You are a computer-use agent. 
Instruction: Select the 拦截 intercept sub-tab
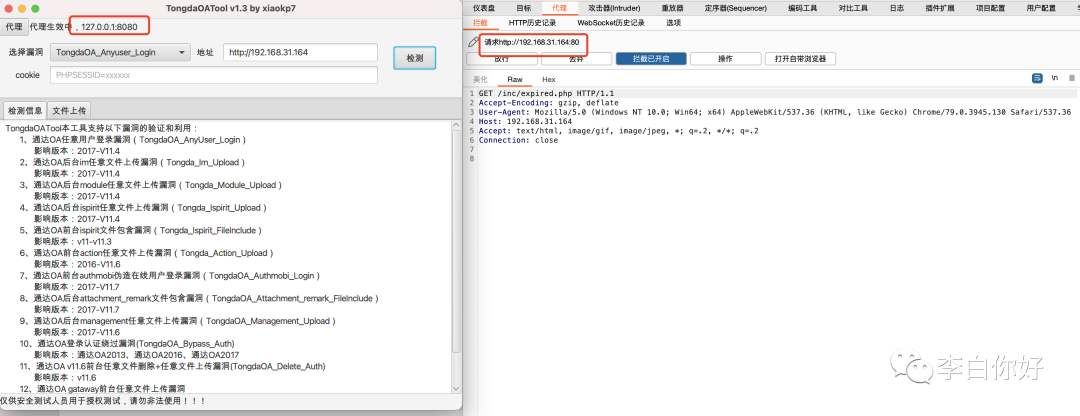tap(480, 23)
